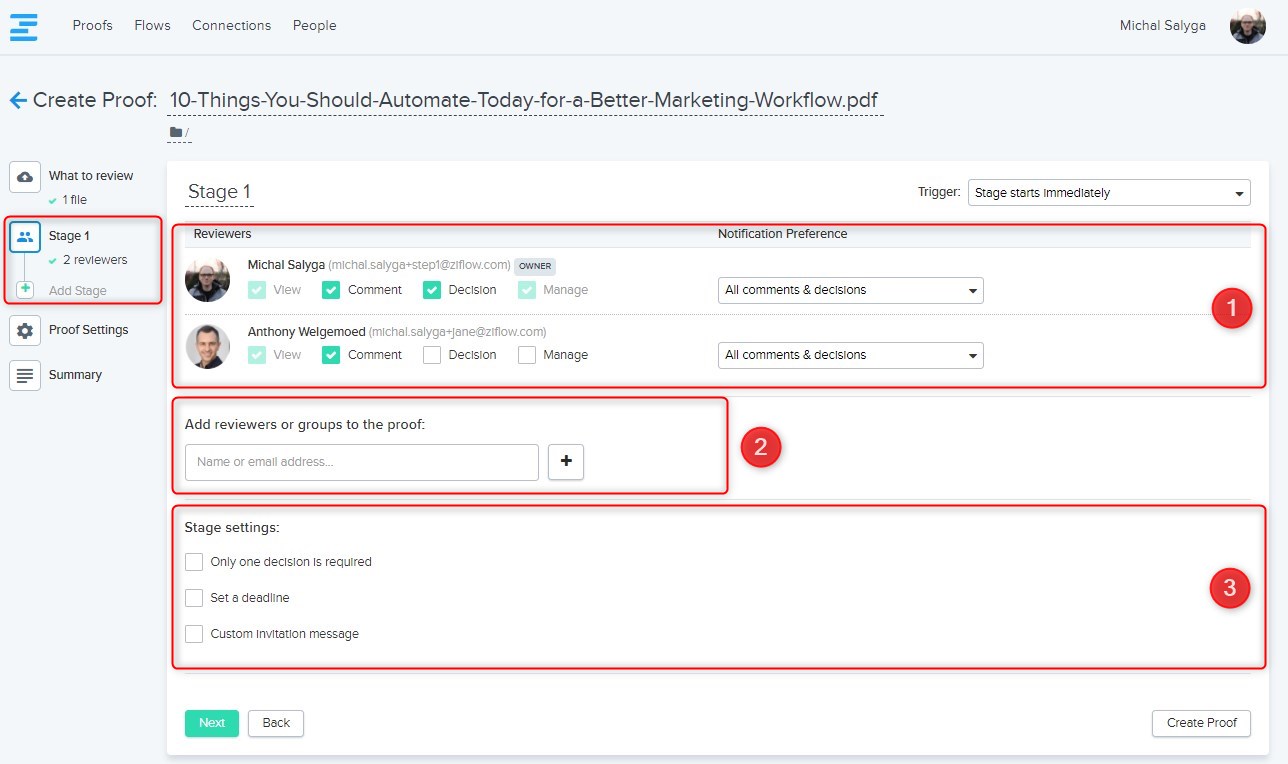The height and width of the screenshot is (764, 1288).
Task: Open the Summary list icon
Action: [25, 375]
